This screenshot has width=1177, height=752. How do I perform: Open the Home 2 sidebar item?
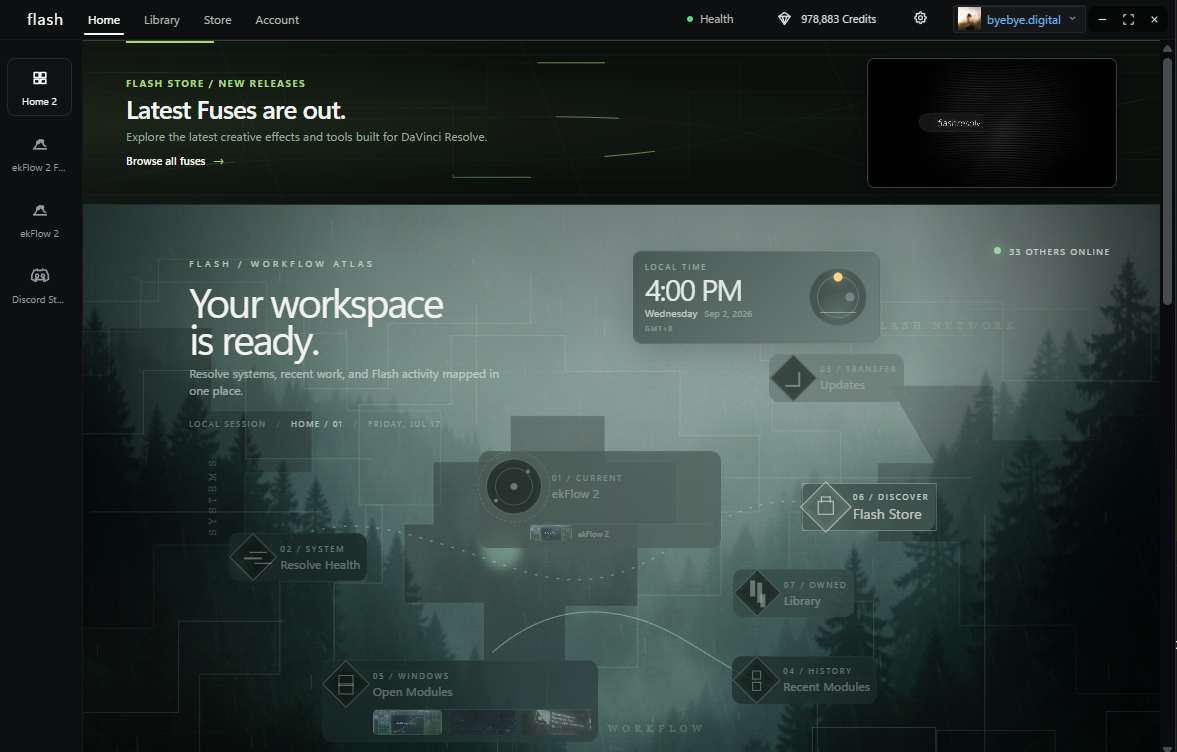click(39, 87)
